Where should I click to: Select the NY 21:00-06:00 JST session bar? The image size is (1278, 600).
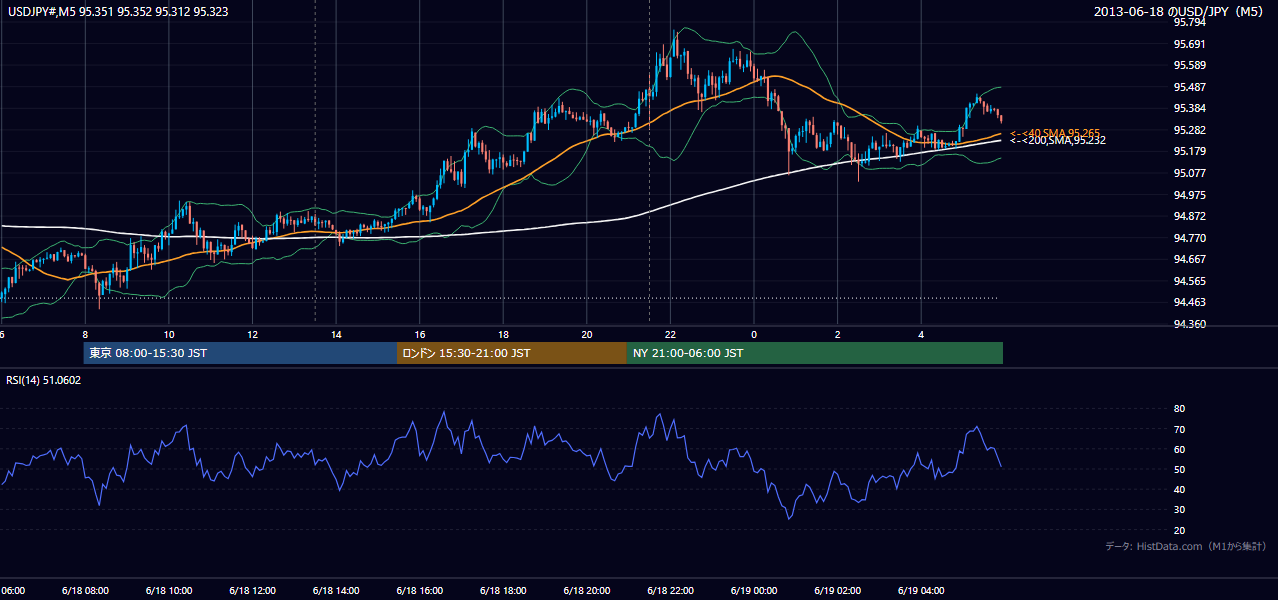(x=814, y=353)
